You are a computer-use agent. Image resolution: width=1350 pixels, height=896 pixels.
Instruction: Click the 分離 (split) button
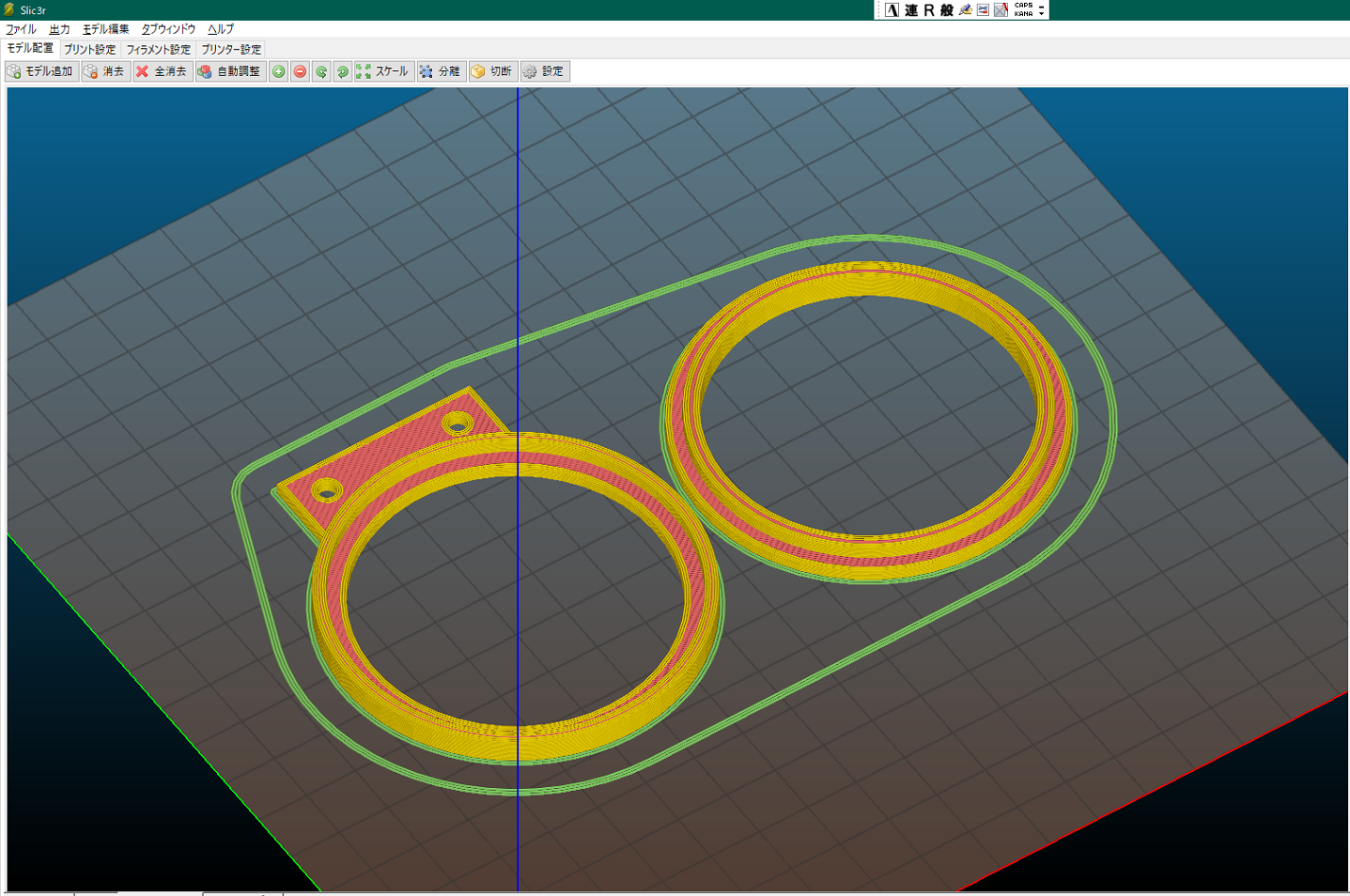(x=441, y=71)
